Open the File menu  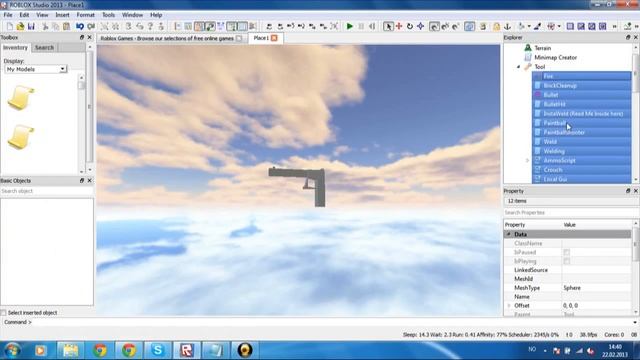click(8, 15)
